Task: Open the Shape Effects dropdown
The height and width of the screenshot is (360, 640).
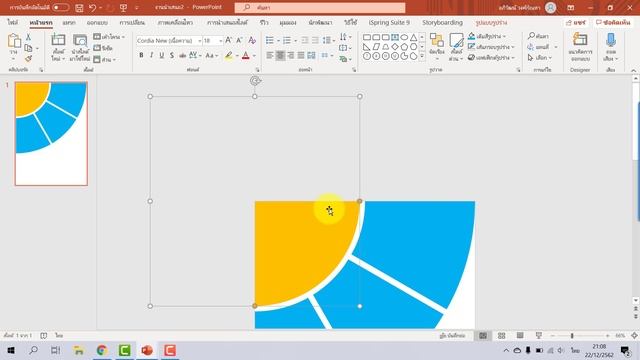Action: [491, 58]
